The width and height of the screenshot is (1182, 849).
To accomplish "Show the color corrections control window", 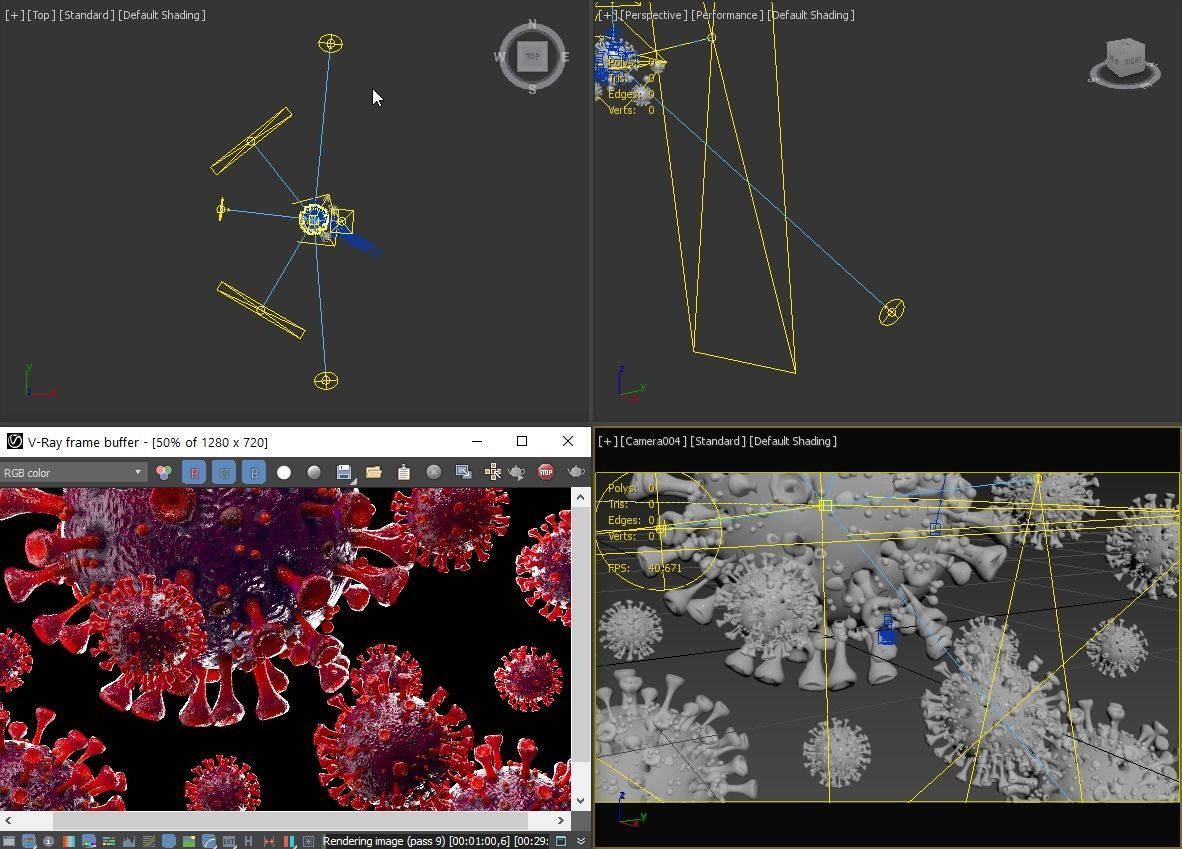I will (8, 841).
